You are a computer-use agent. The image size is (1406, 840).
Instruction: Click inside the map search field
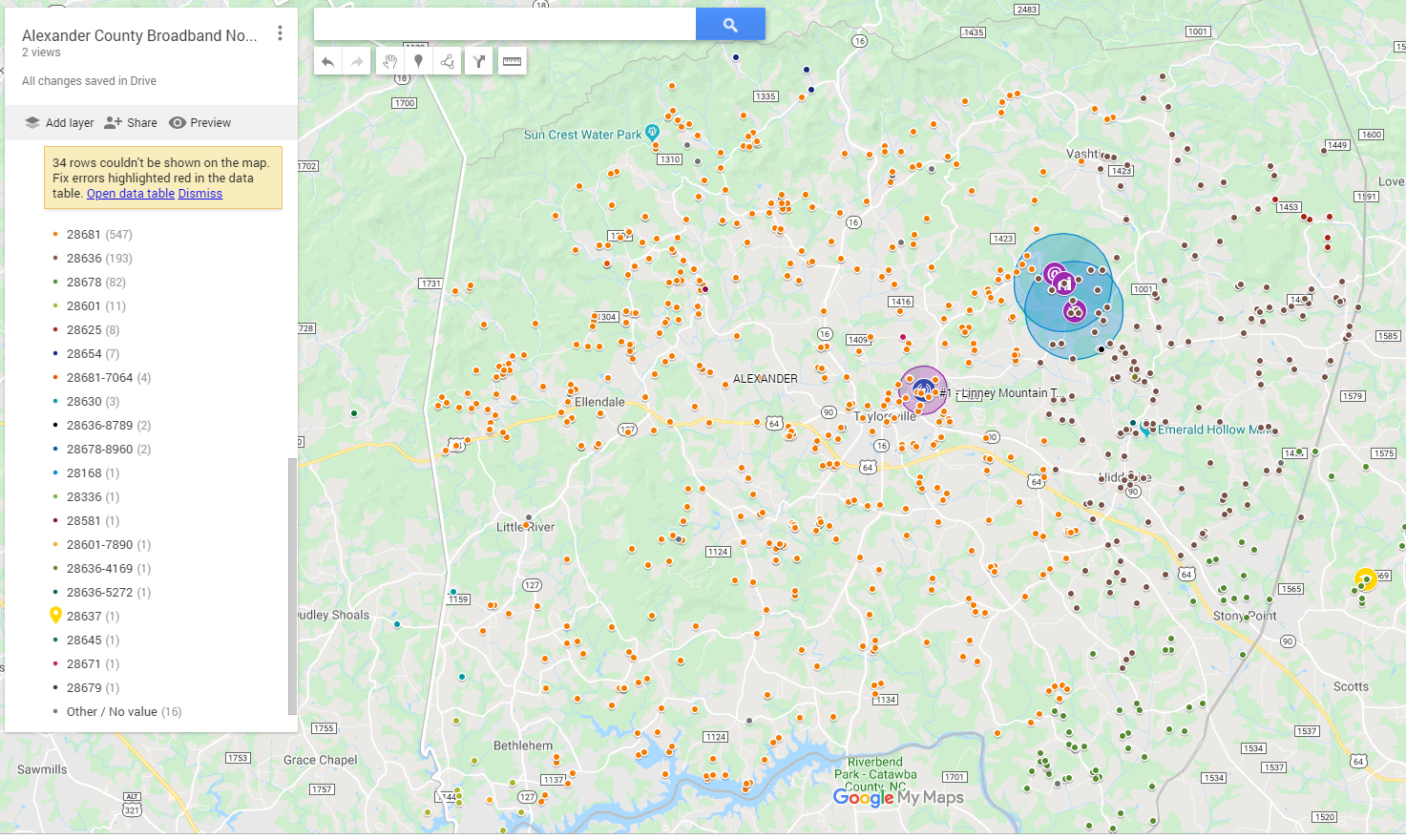coord(505,25)
